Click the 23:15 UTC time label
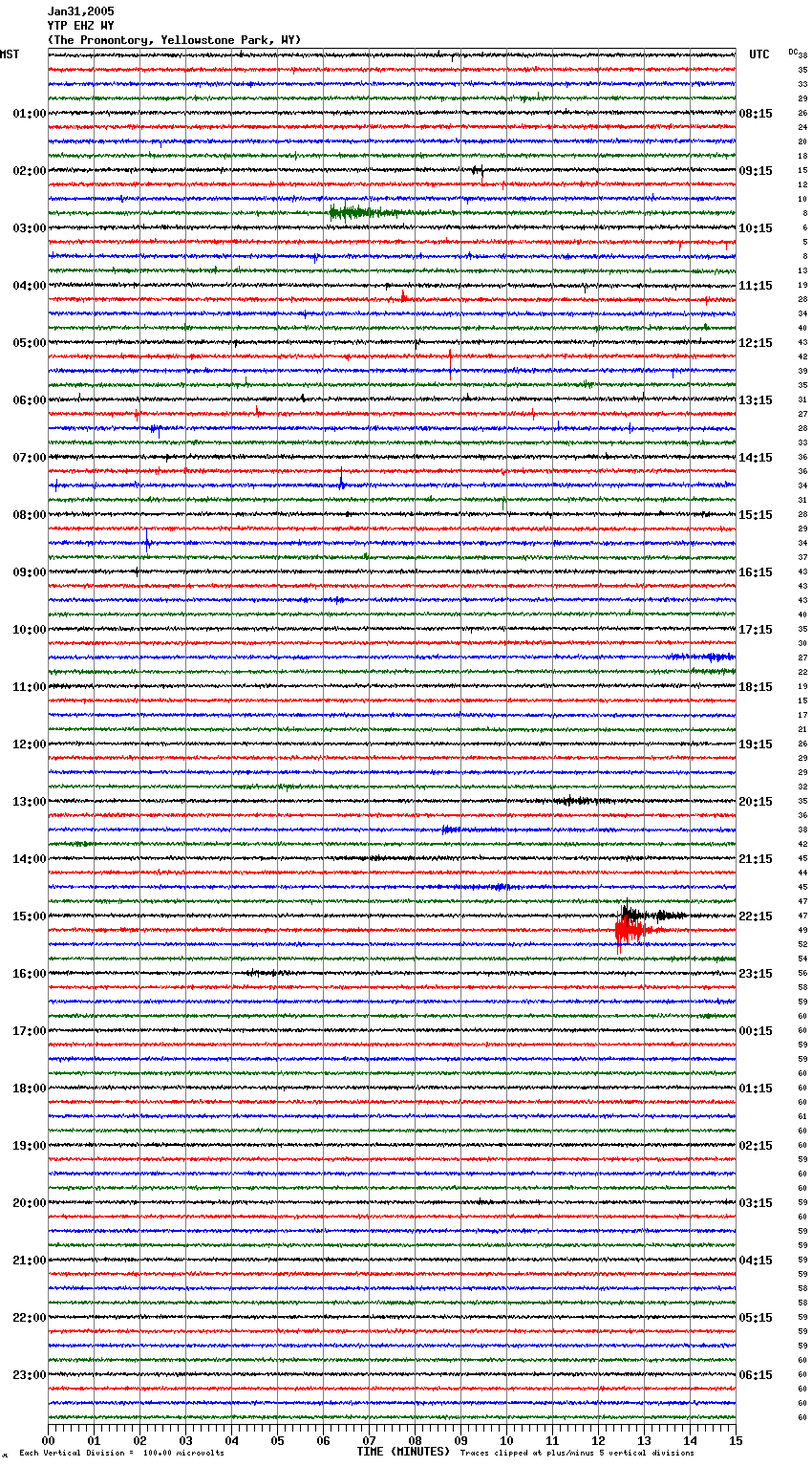 [756, 974]
